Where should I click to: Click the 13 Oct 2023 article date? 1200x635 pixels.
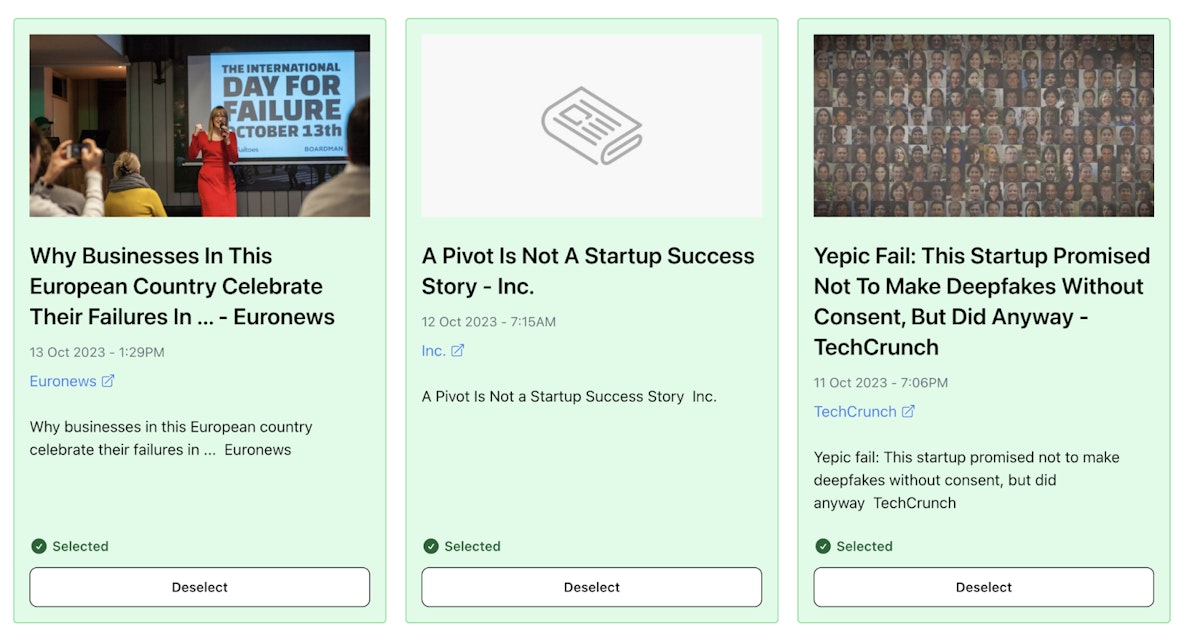click(97, 352)
